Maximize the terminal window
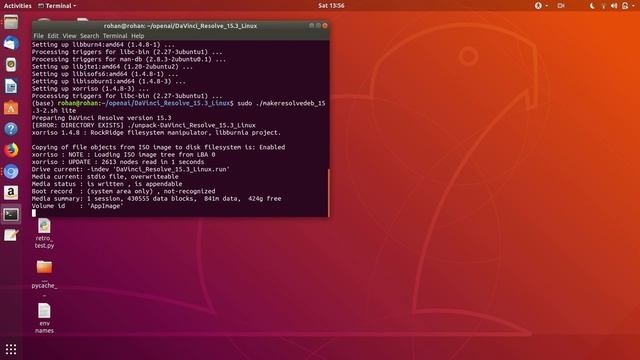The image size is (640, 360). click(318, 26)
